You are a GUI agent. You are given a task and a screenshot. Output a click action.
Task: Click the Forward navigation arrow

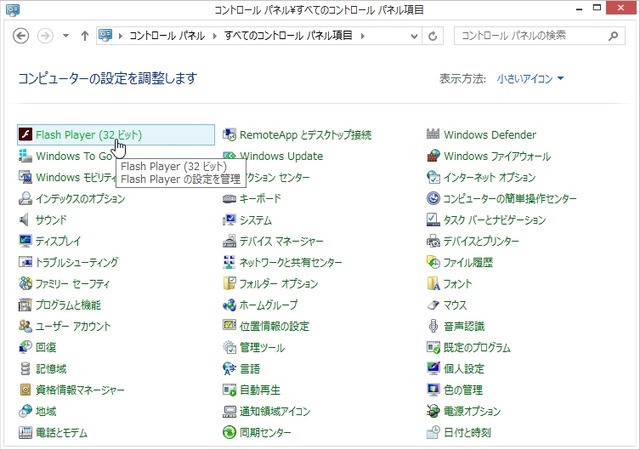click(45, 36)
